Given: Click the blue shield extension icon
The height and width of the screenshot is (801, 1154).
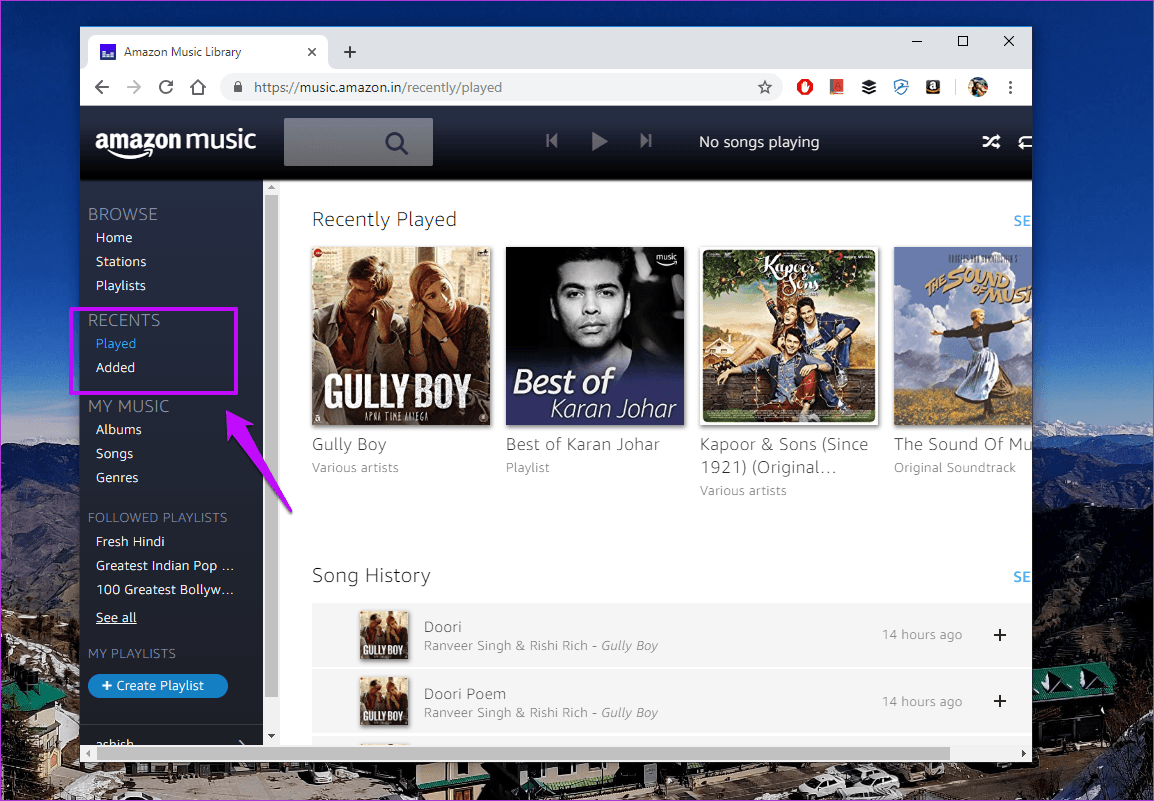Looking at the screenshot, I should [x=901, y=88].
